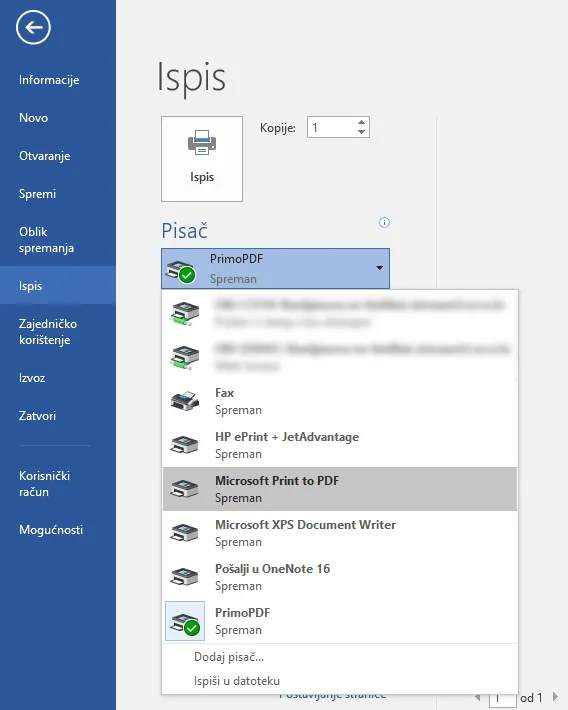Click the PrimoPDF default printer icon in list
568x710 pixels.
pyautogui.click(x=185, y=621)
